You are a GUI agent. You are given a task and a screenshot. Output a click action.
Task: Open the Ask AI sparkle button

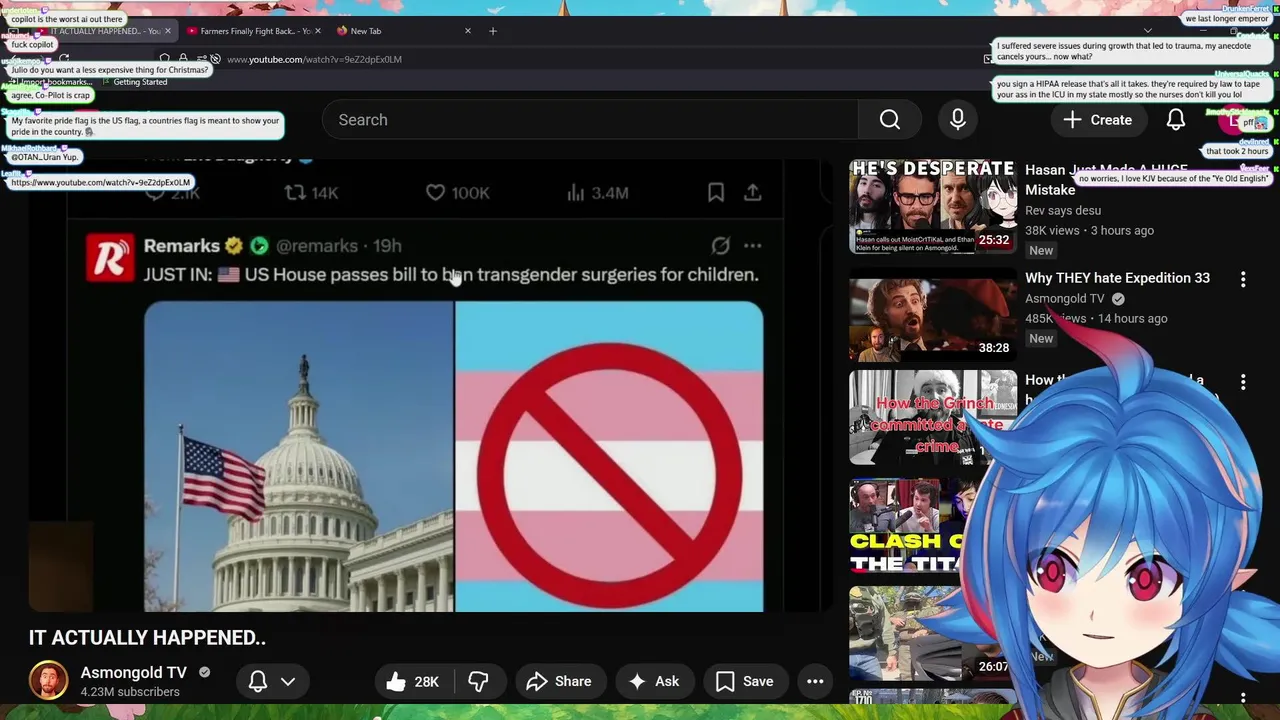tap(653, 682)
